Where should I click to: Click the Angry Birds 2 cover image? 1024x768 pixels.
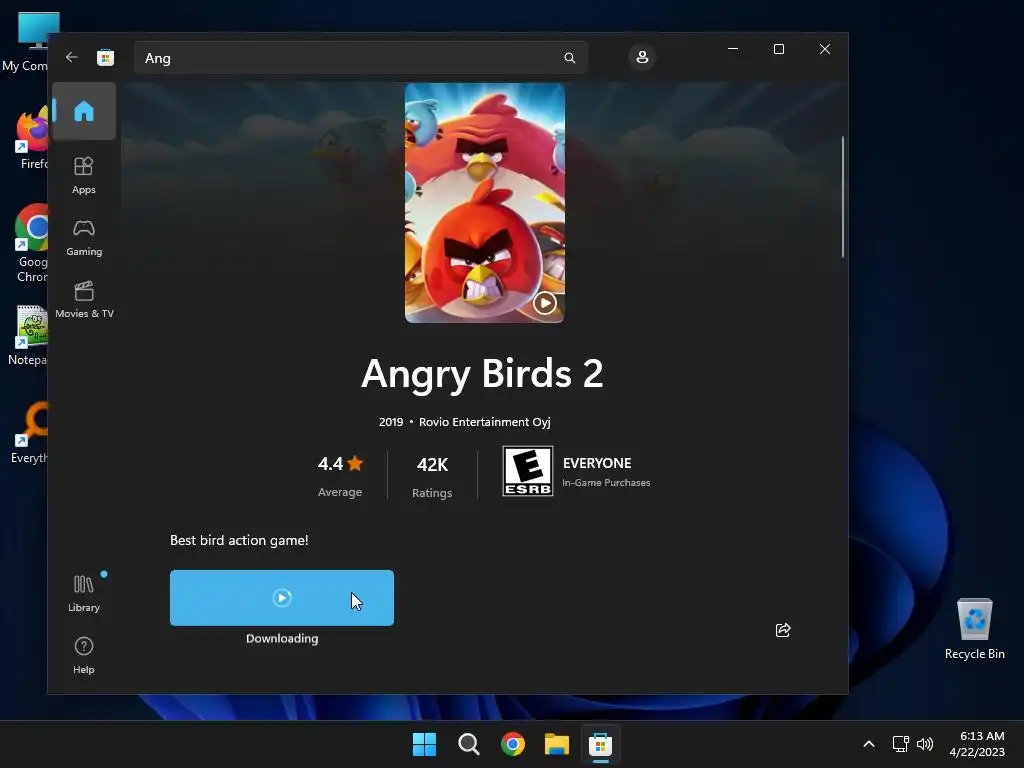[485, 202]
